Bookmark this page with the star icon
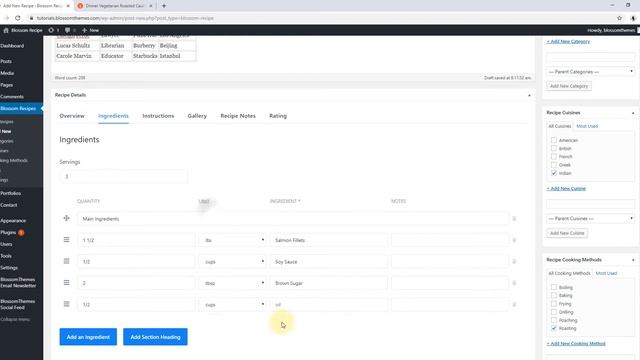 619,18
